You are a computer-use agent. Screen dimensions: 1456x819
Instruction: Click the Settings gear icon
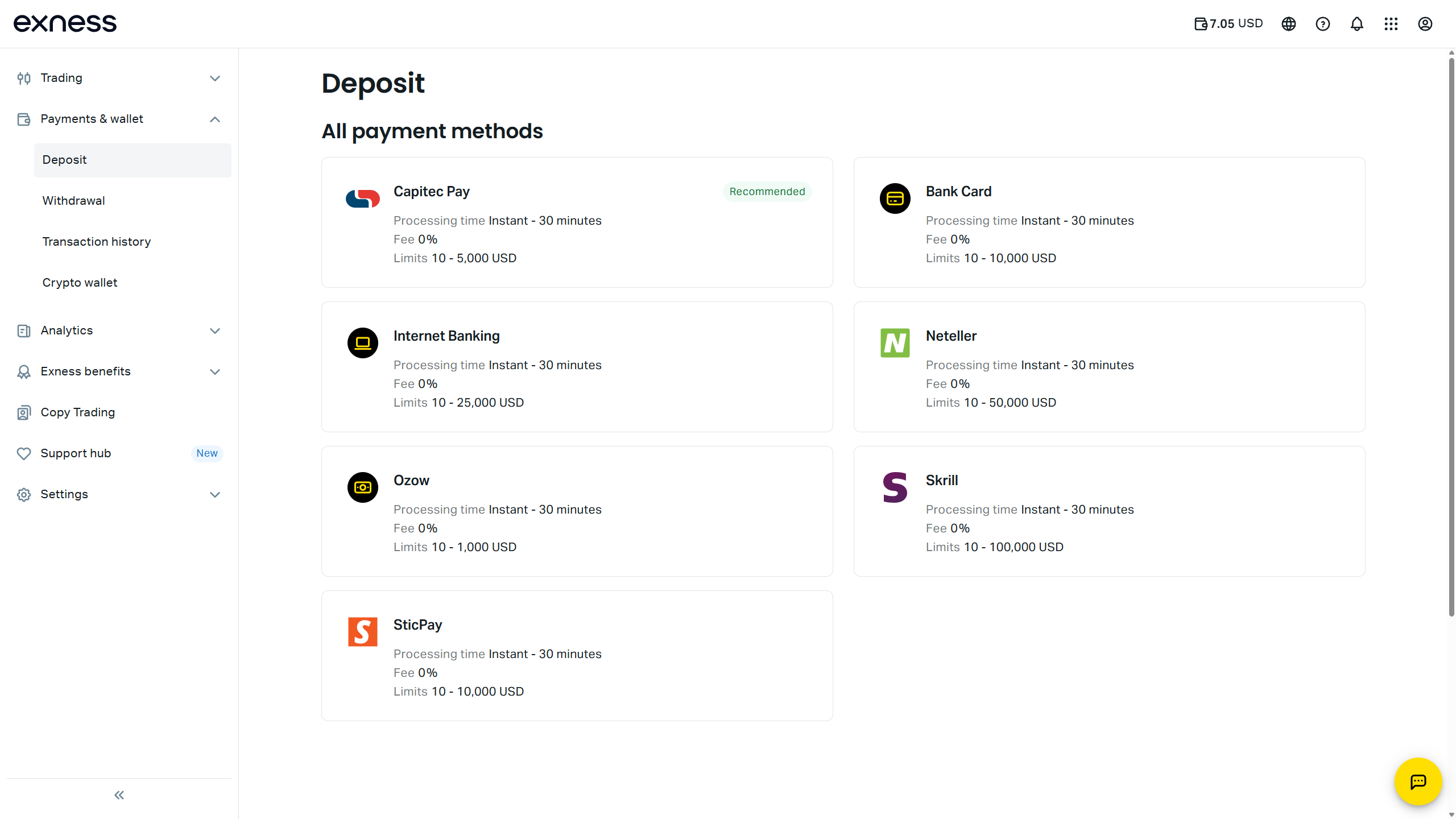(24, 495)
